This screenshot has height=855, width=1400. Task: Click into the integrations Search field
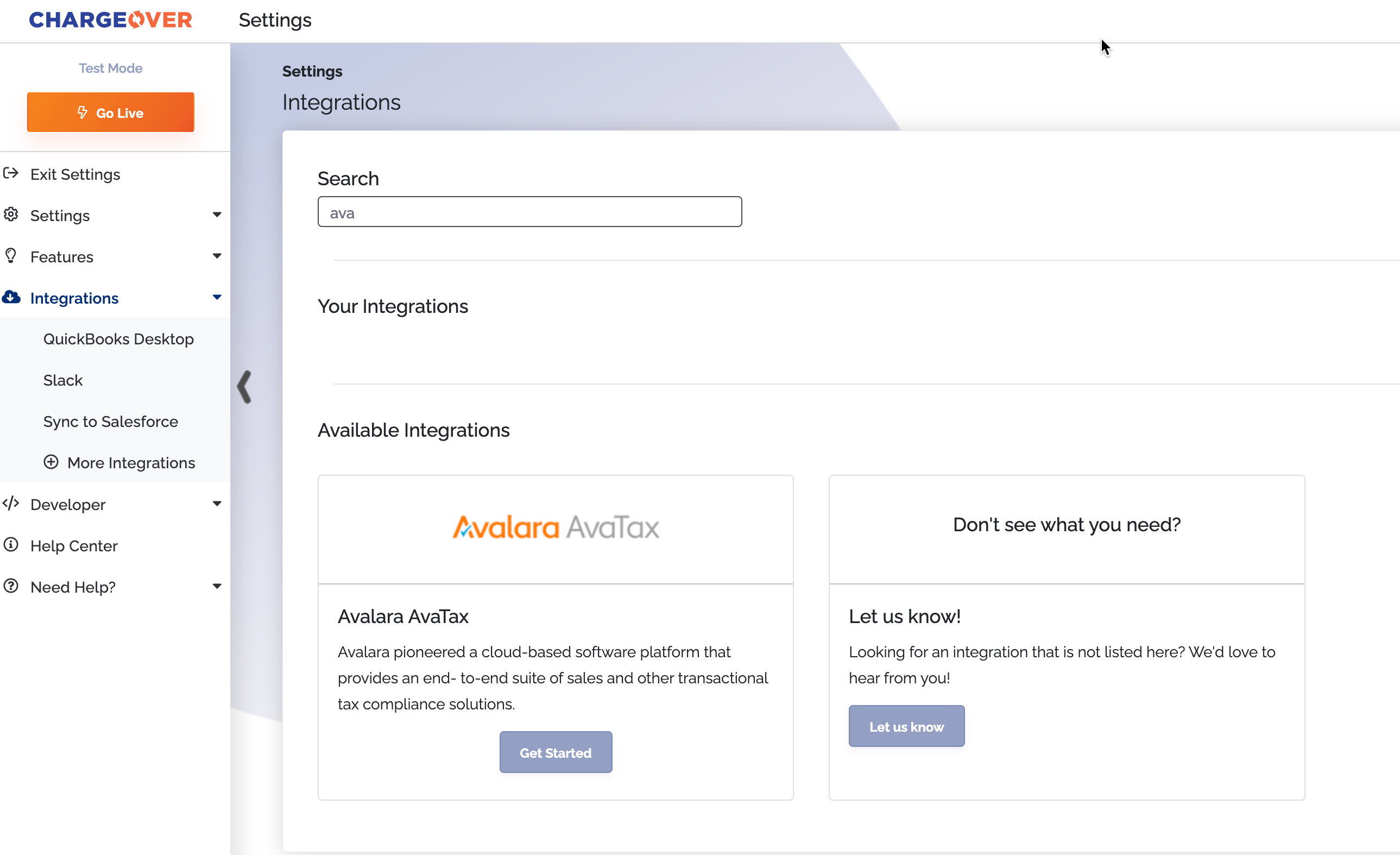tap(529, 212)
